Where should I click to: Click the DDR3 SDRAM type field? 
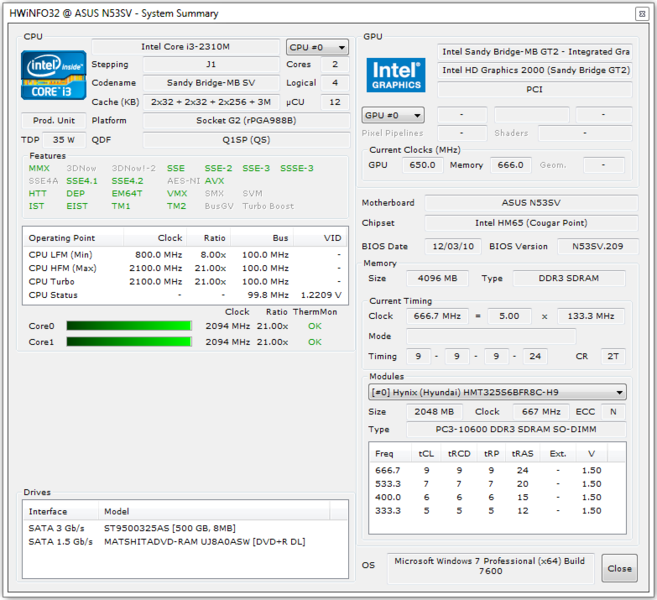569,278
